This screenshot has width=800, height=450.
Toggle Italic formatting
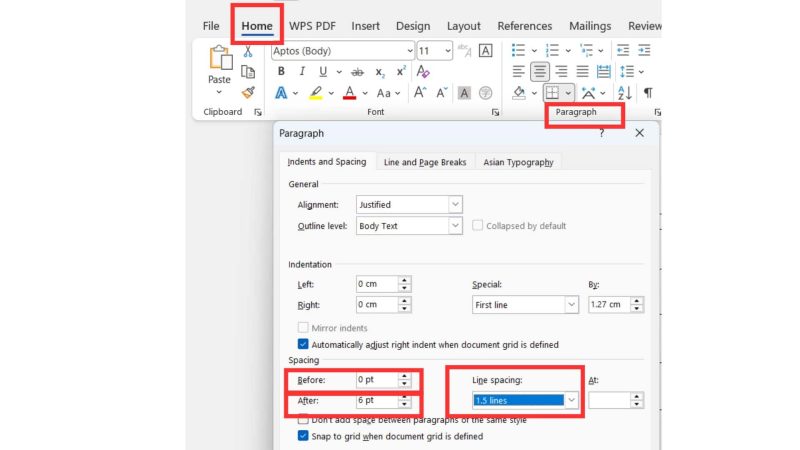point(302,71)
